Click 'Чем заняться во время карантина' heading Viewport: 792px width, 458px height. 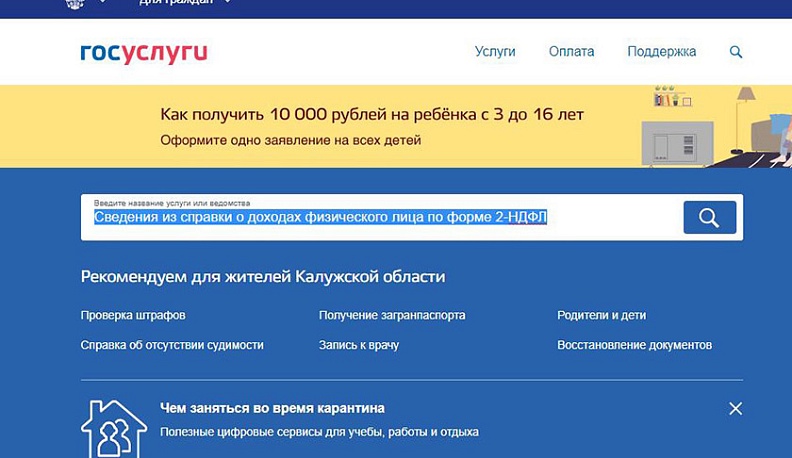point(272,408)
